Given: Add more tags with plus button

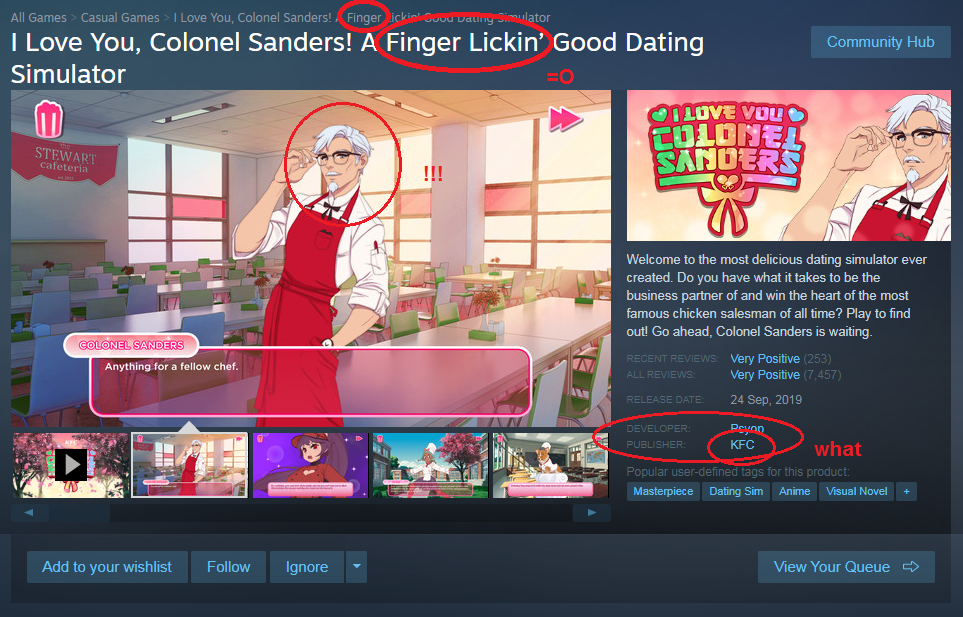Looking at the screenshot, I should pos(906,491).
